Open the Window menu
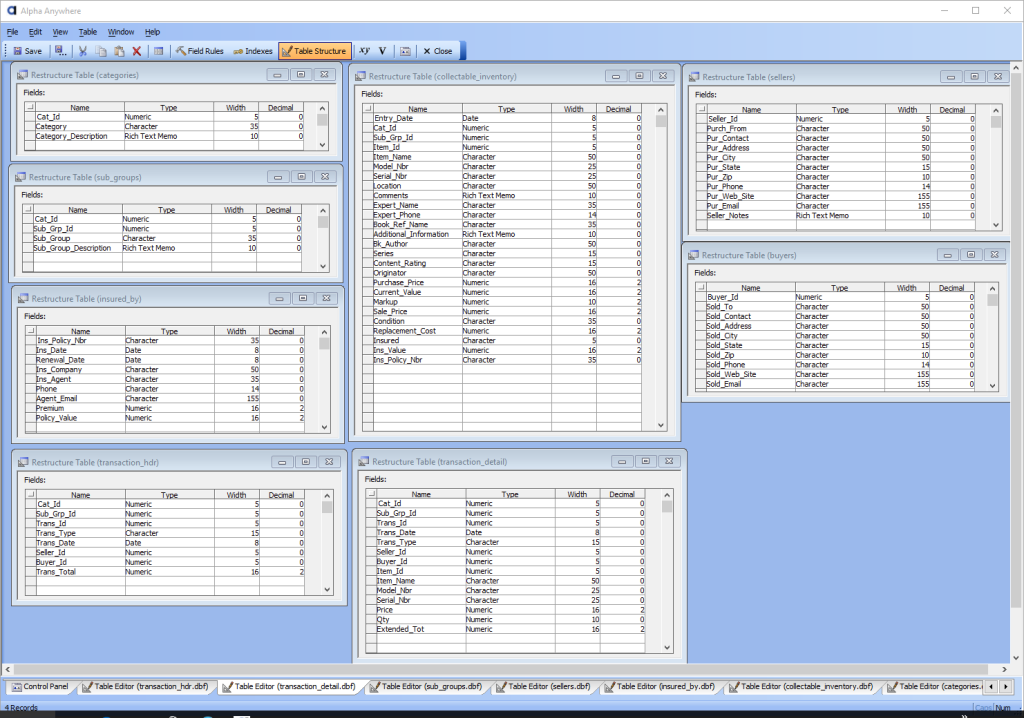Image resolution: width=1024 pixels, height=718 pixels. tap(121, 32)
